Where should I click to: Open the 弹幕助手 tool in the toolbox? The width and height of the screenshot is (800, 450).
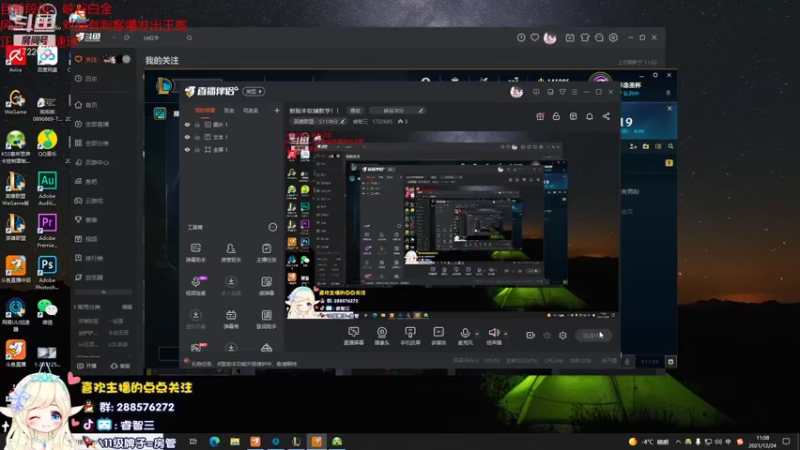coord(195,252)
